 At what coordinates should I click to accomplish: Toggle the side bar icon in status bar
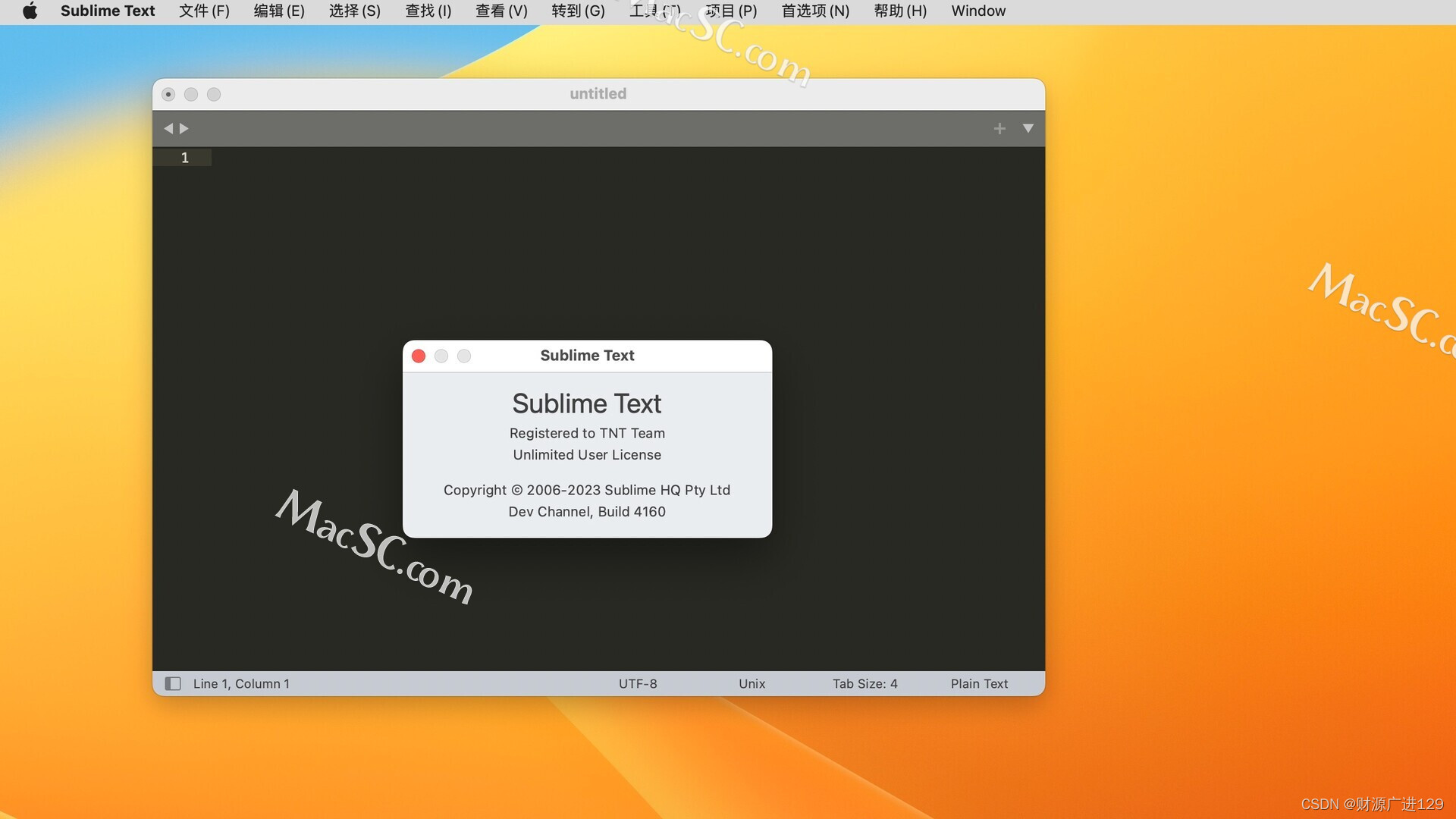[x=173, y=683]
